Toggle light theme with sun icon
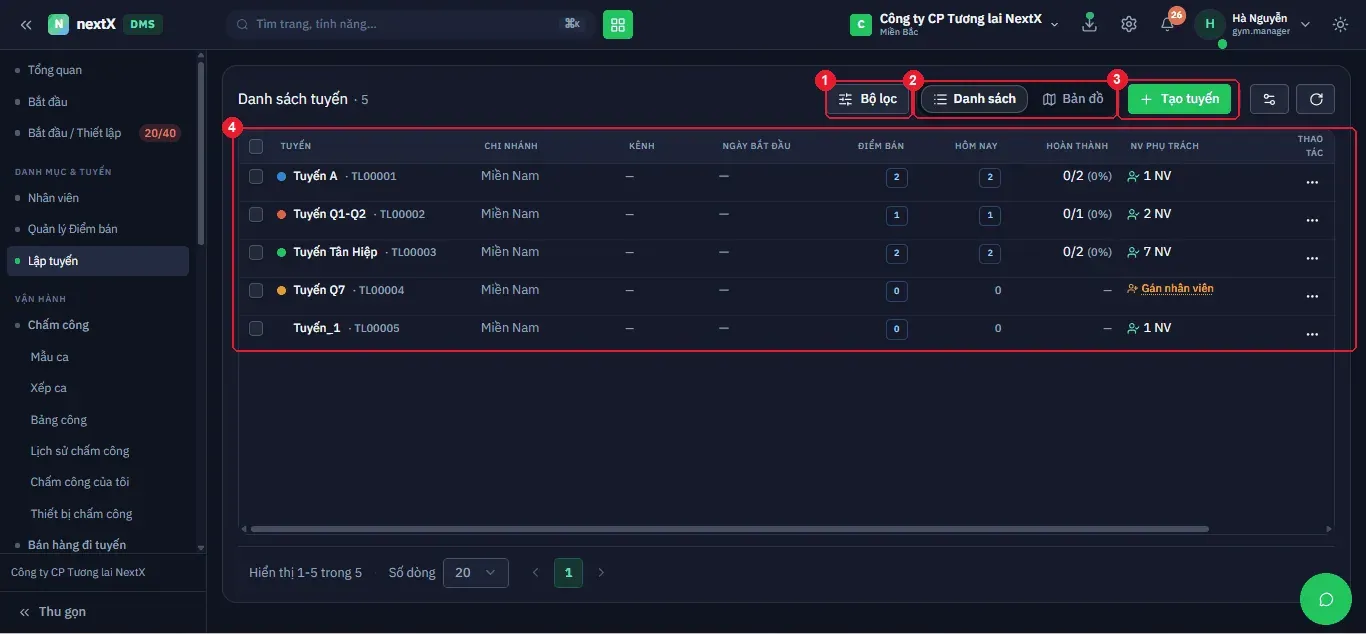The width and height of the screenshot is (1366, 634). click(1340, 24)
